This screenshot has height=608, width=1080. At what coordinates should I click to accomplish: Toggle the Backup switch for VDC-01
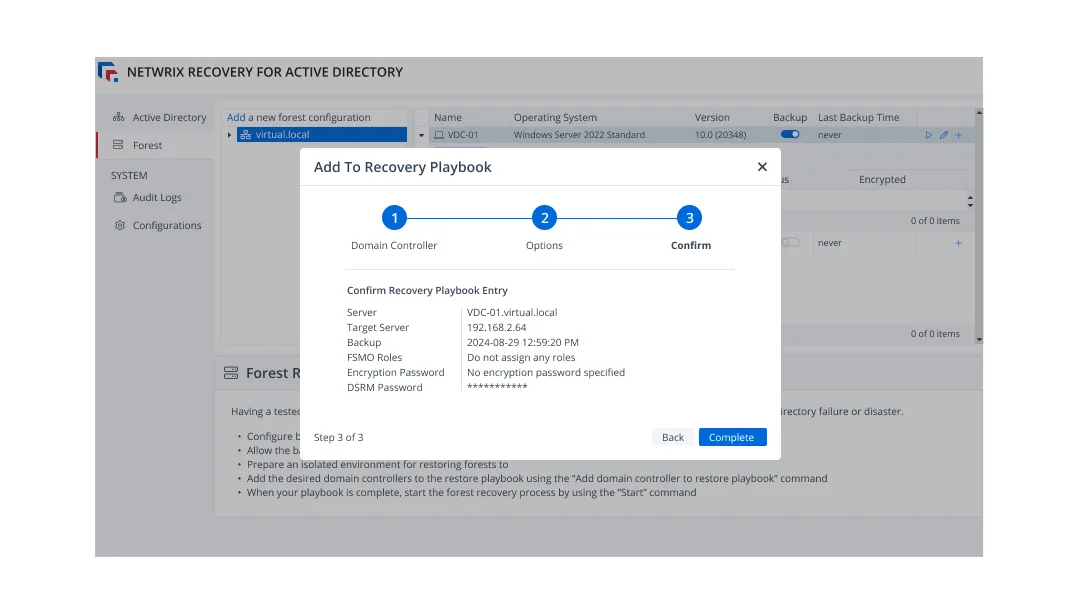(x=790, y=134)
